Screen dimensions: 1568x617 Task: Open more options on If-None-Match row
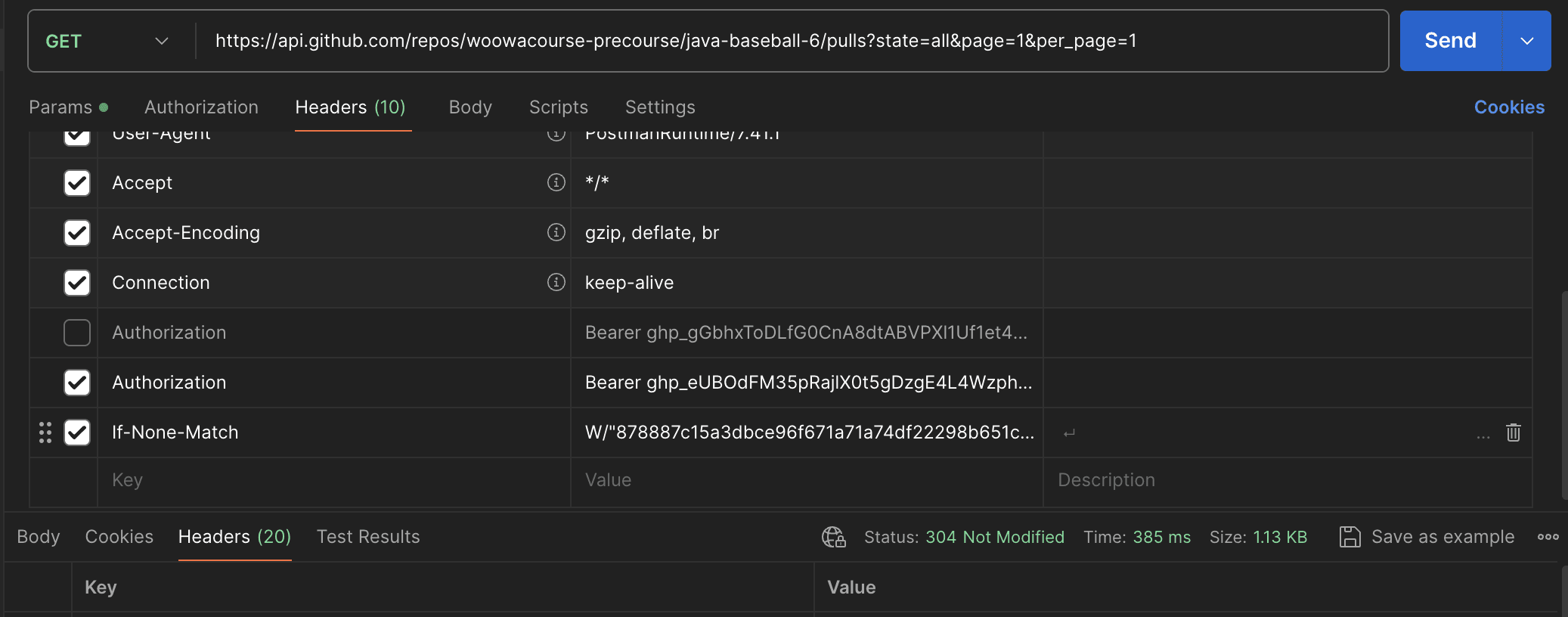(1483, 436)
